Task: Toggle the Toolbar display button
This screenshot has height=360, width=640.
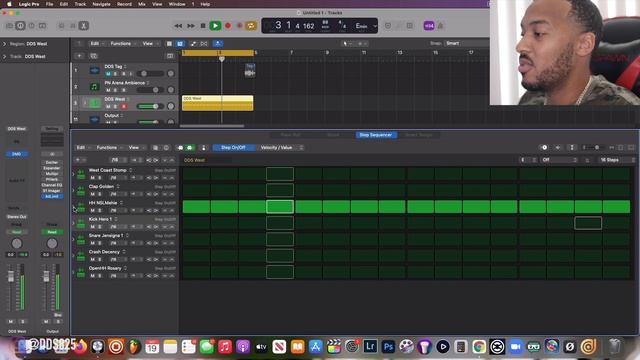Action: [42, 26]
